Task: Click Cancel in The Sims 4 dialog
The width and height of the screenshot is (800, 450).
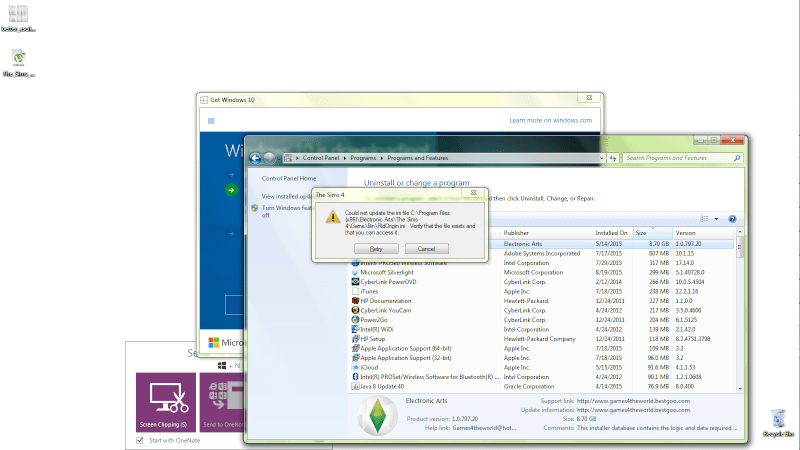Action: tap(427, 249)
